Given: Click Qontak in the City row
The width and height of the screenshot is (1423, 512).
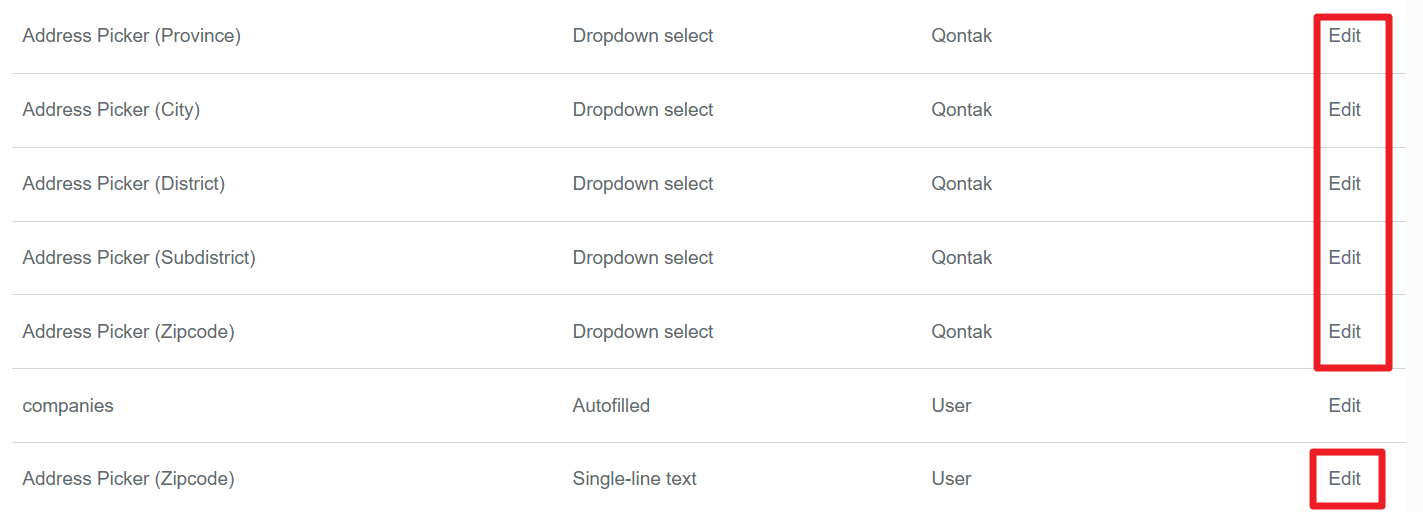Looking at the screenshot, I should [x=961, y=110].
